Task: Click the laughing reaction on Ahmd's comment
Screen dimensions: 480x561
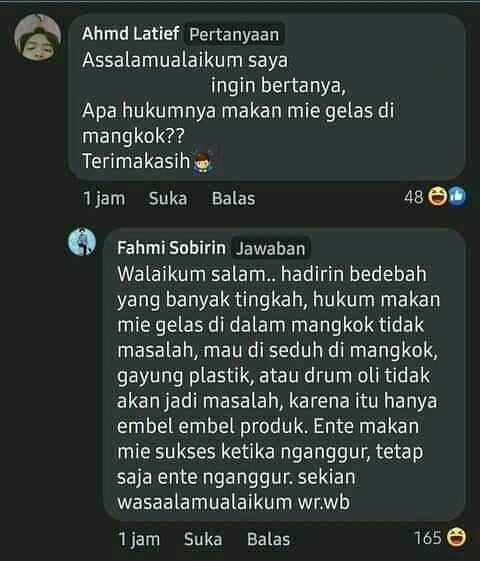Action: point(437,196)
